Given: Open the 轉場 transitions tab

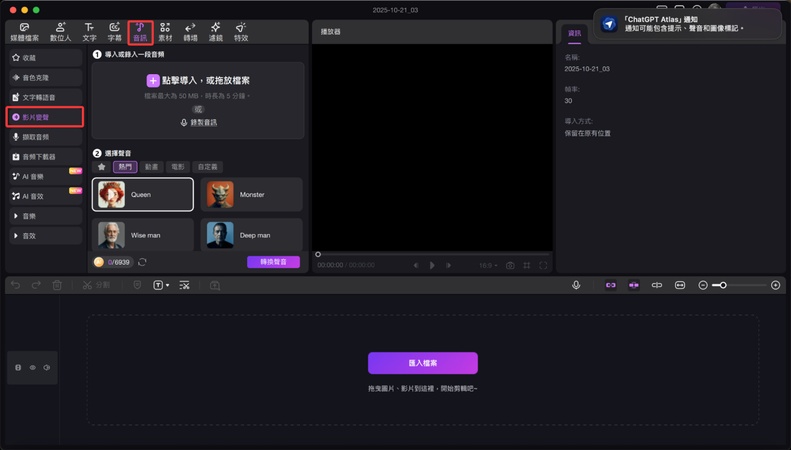Looking at the screenshot, I should 190,32.
